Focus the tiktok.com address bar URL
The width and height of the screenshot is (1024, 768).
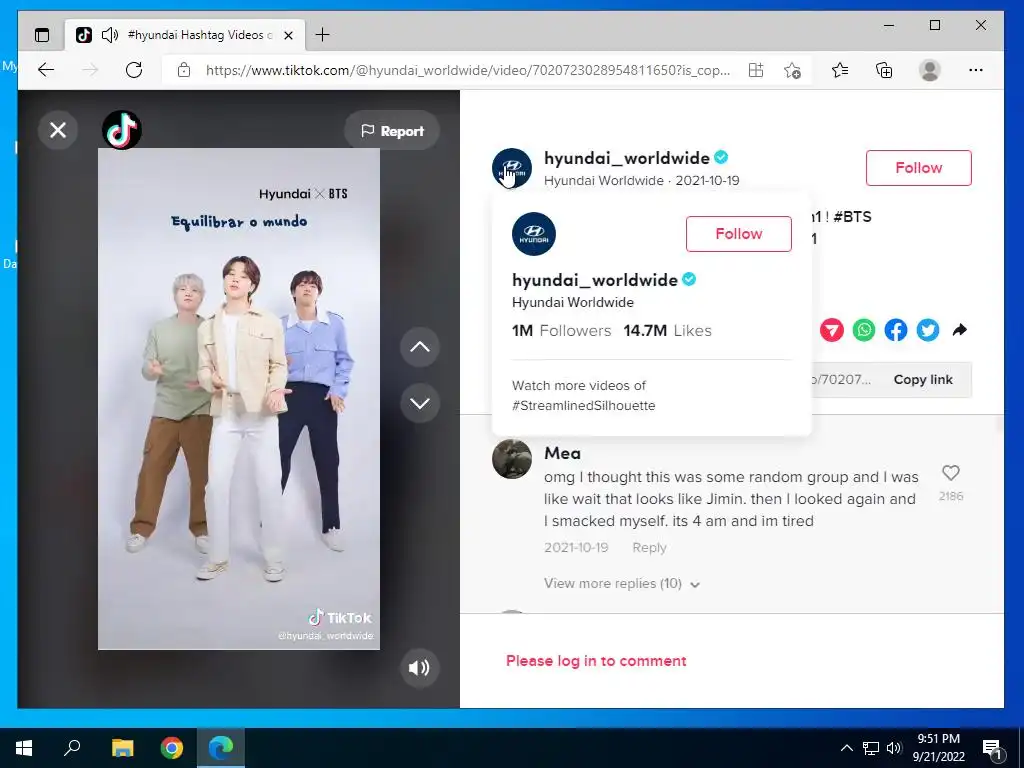[x=468, y=70]
